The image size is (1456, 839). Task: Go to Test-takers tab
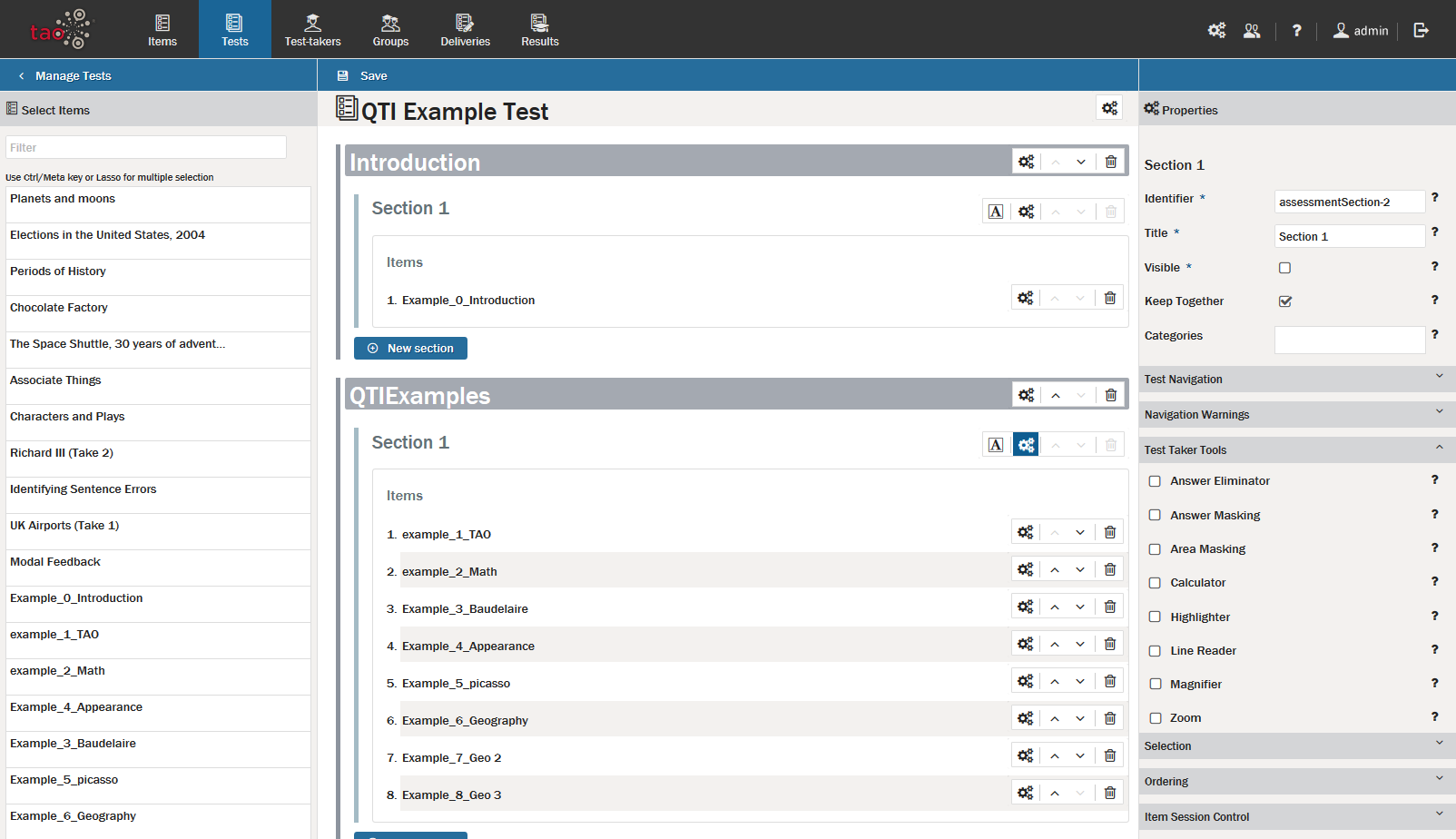coord(312,30)
